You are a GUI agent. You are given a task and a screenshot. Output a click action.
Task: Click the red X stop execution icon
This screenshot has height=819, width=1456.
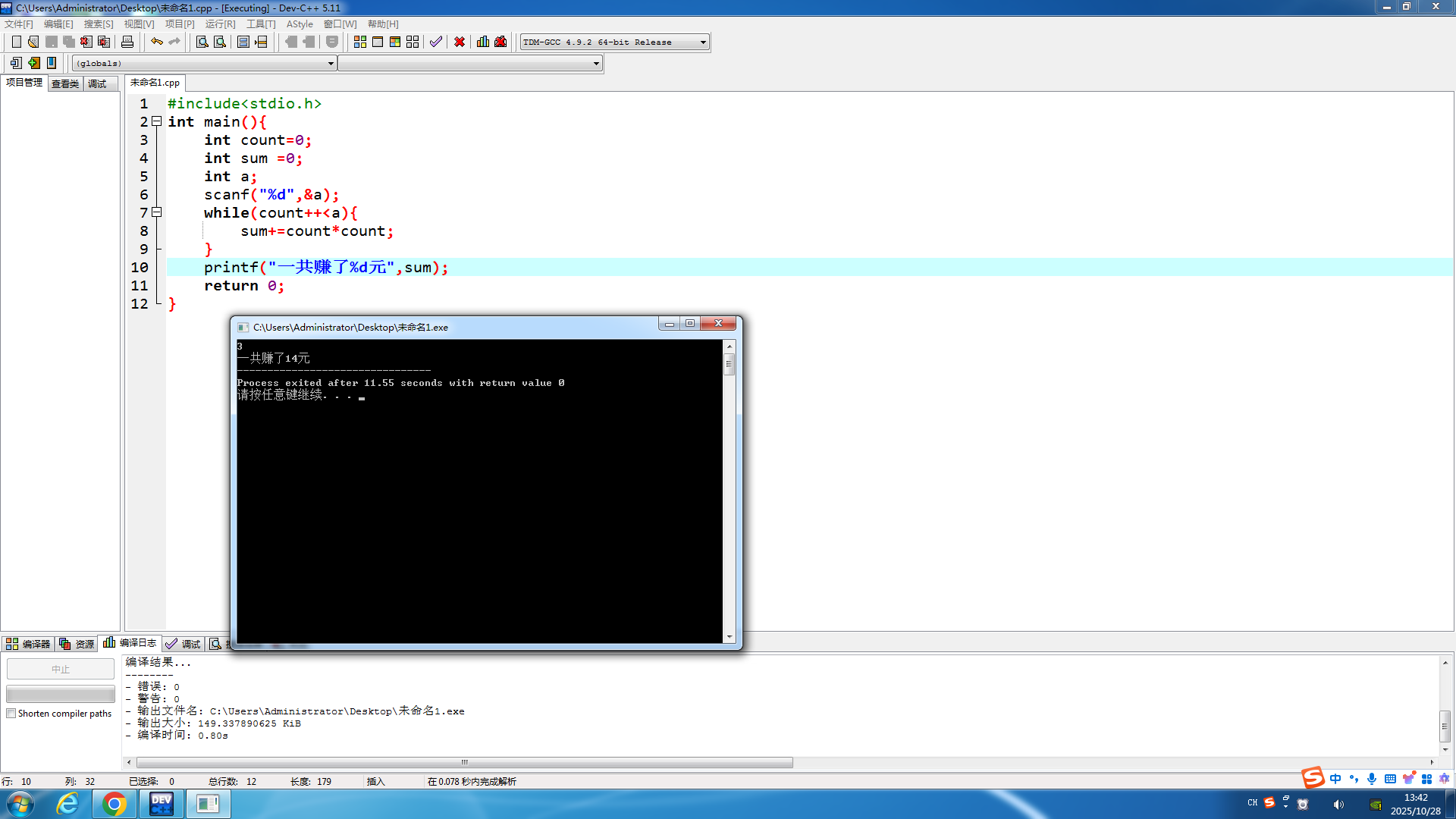point(460,42)
